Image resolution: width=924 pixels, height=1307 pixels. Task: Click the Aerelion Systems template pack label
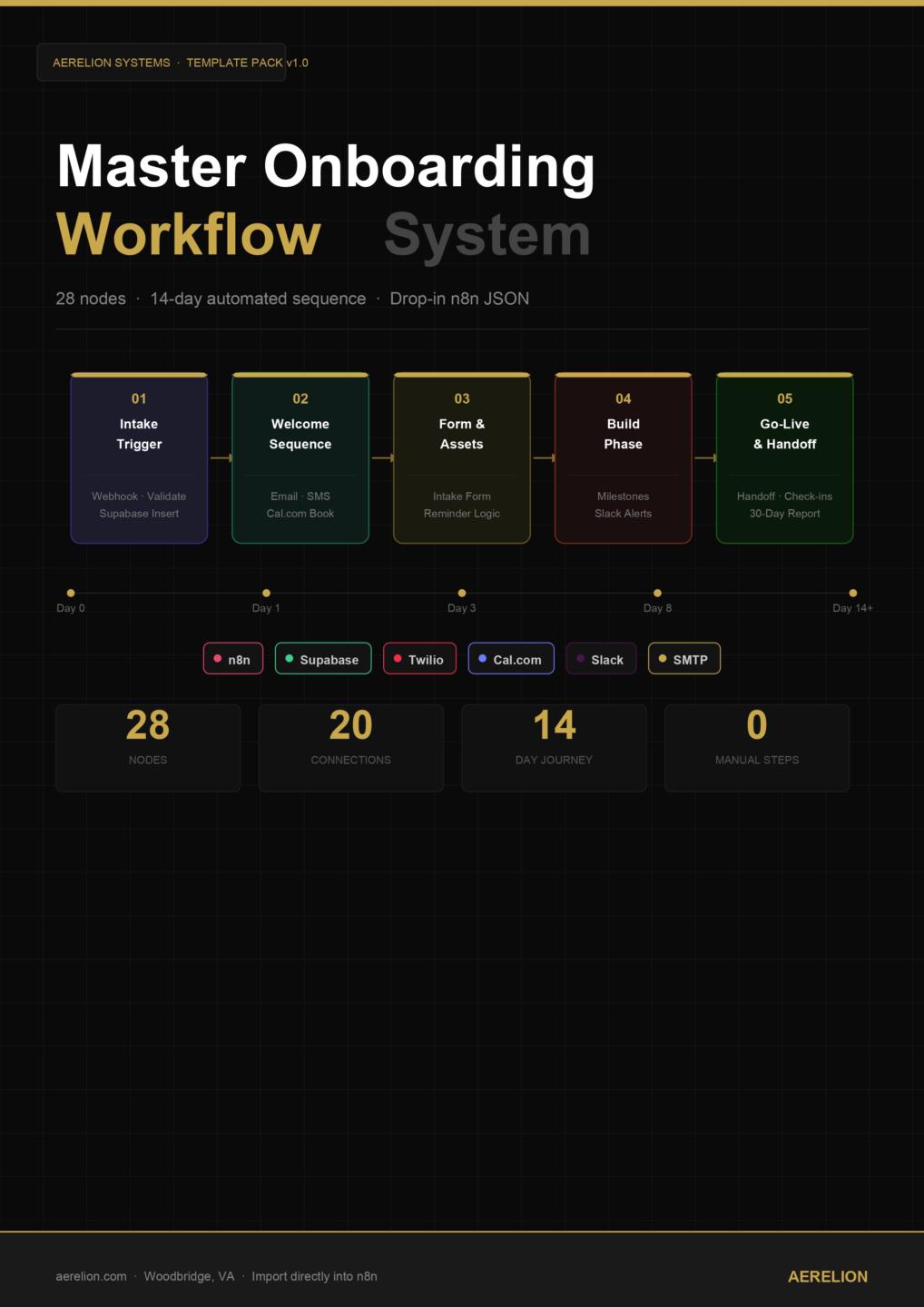point(162,63)
